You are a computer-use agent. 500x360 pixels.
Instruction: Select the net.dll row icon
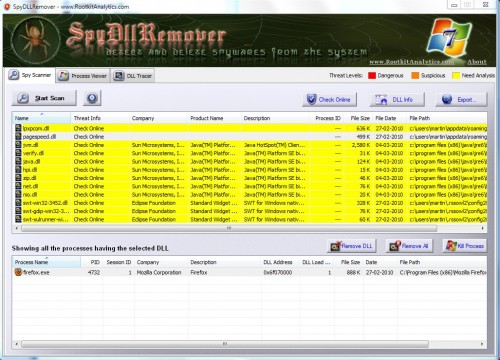click(18, 186)
